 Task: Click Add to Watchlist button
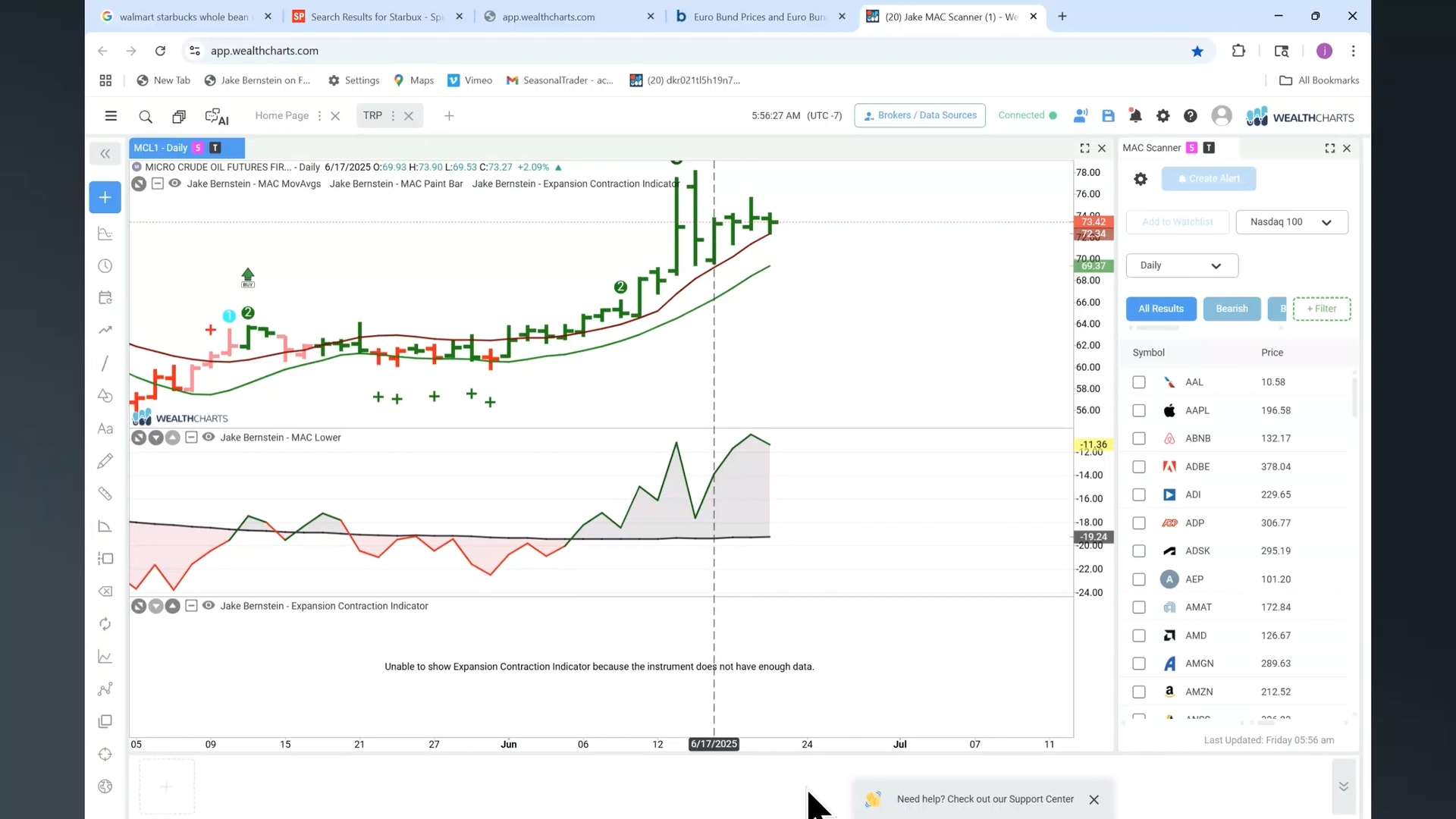point(1178,222)
